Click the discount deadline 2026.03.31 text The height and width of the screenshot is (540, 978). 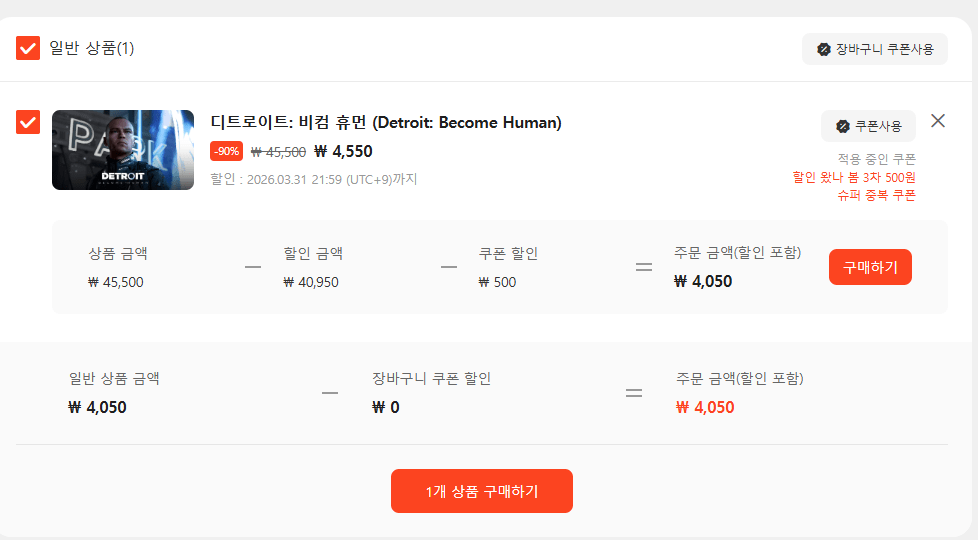pos(313,180)
